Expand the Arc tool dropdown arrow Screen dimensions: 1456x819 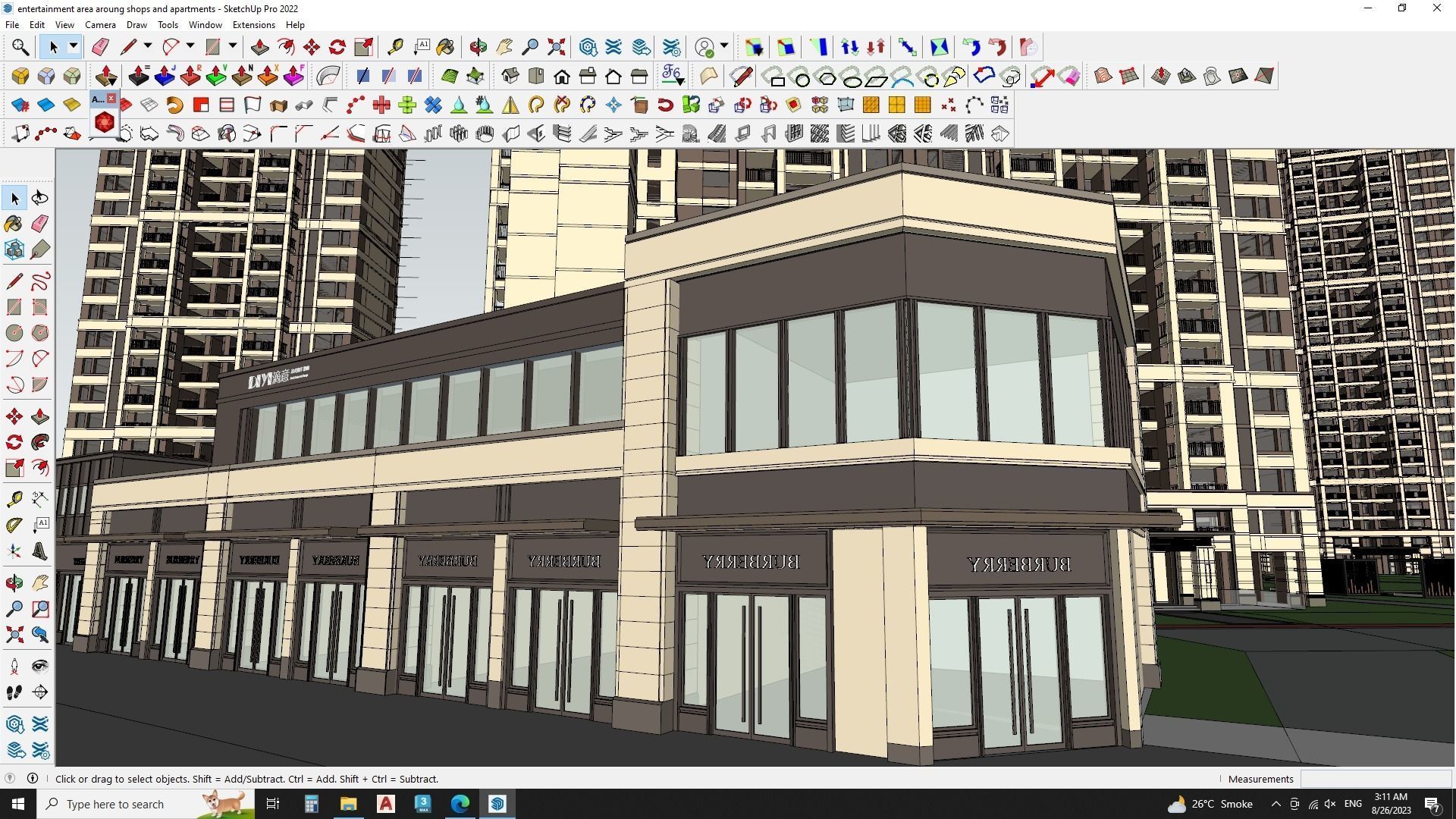[x=190, y=47]
